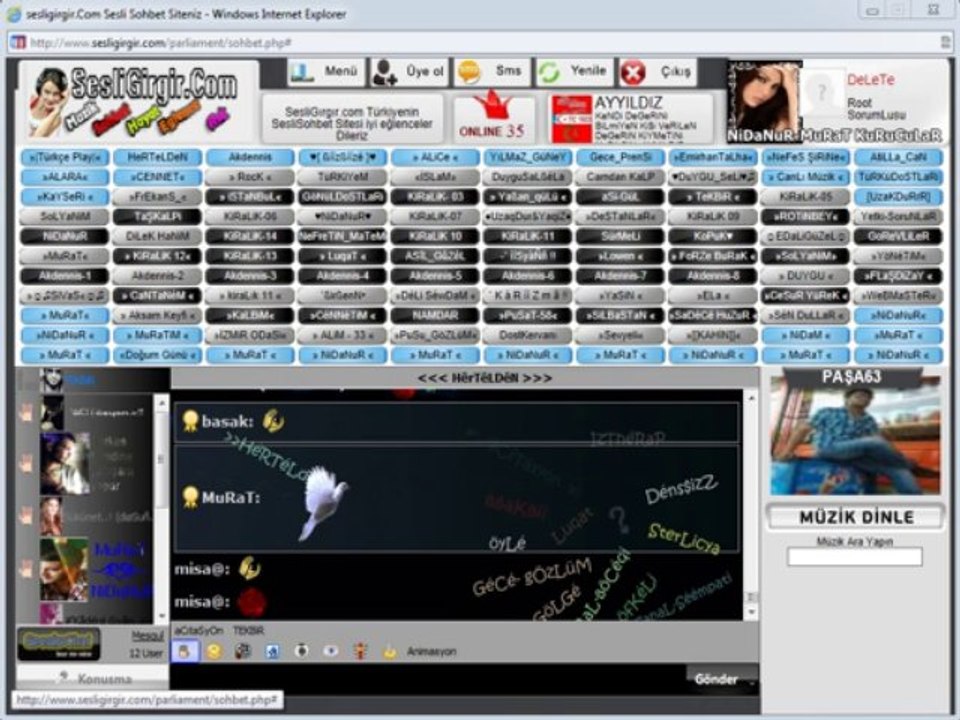The width and height of the screenshot is (960, 720).
Task: Join the Gece_PrenSi room
Action: click(x=620, y=157)
